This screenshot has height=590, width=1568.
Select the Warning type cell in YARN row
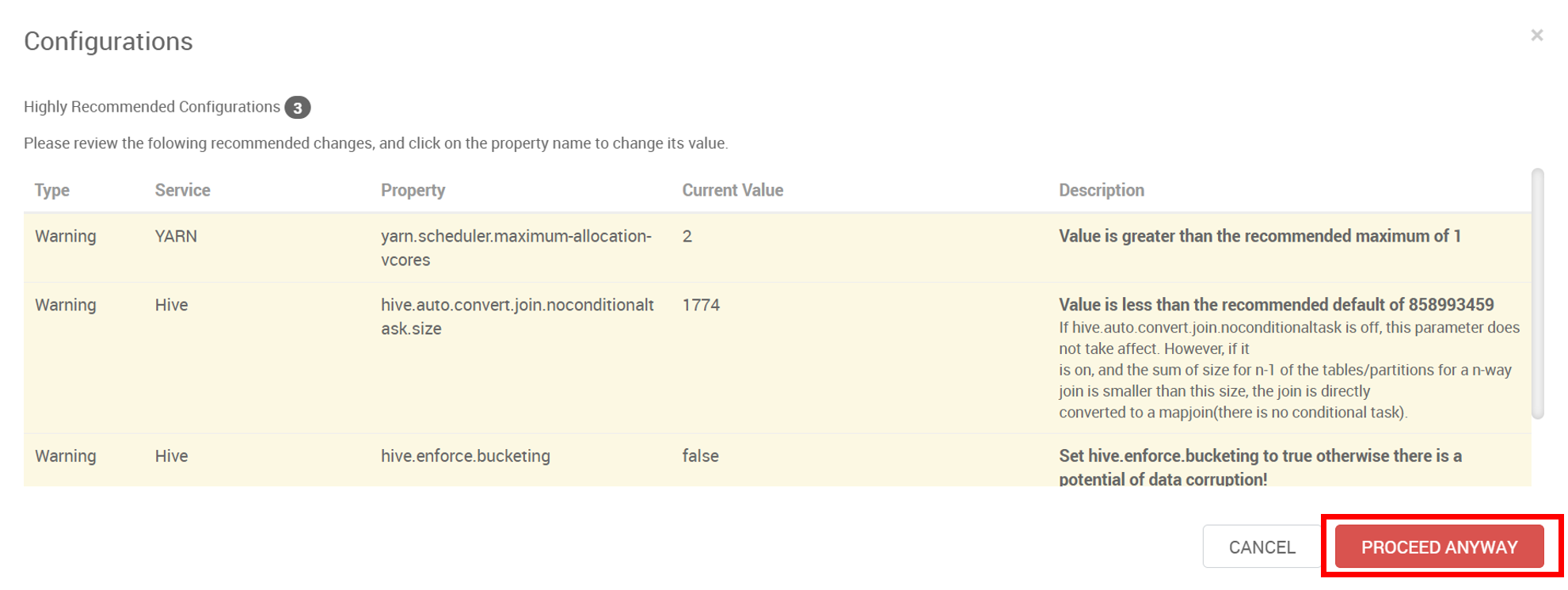coord(66,236)
